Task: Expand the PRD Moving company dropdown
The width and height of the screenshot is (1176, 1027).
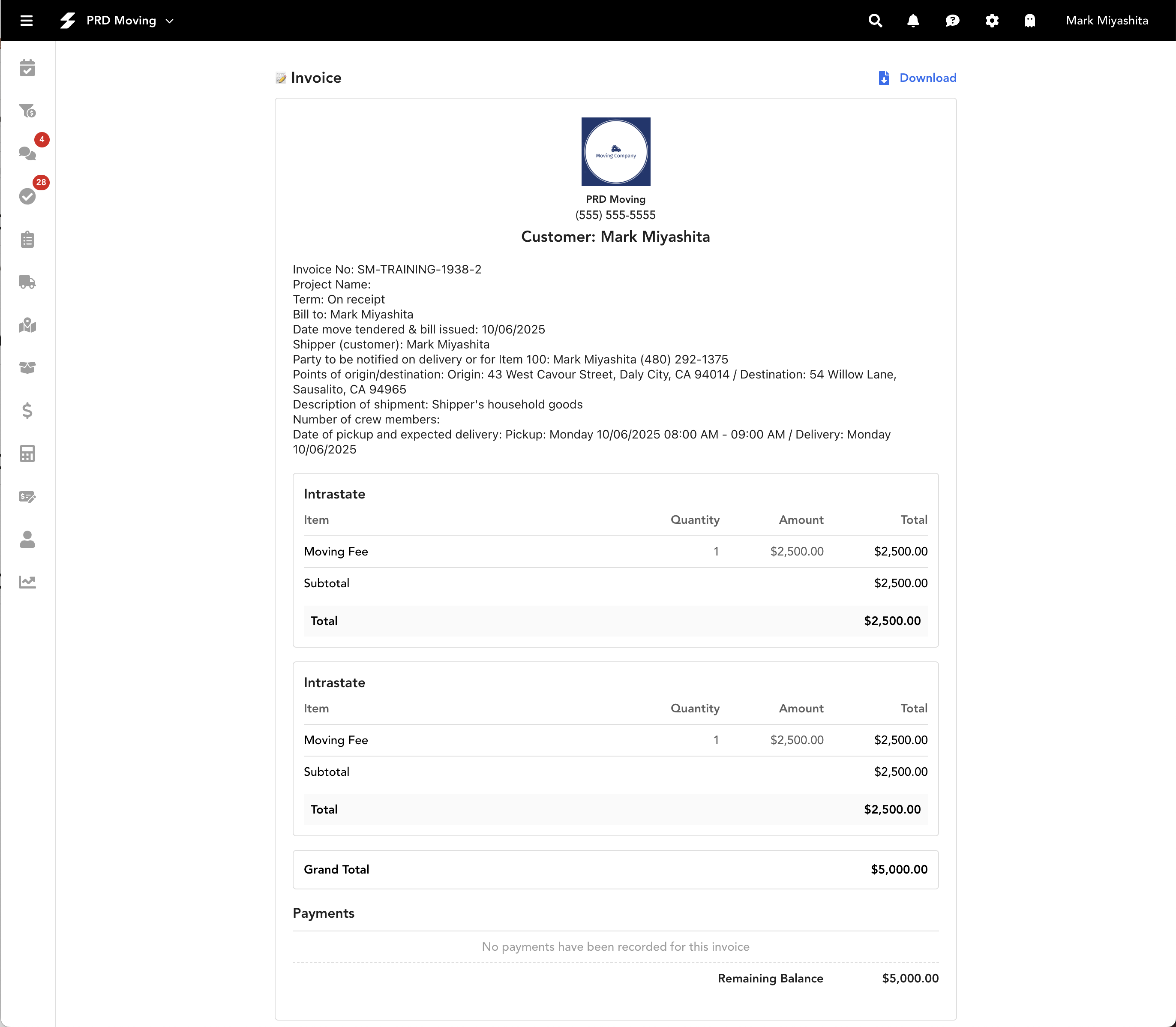Action: coord(170,21)
